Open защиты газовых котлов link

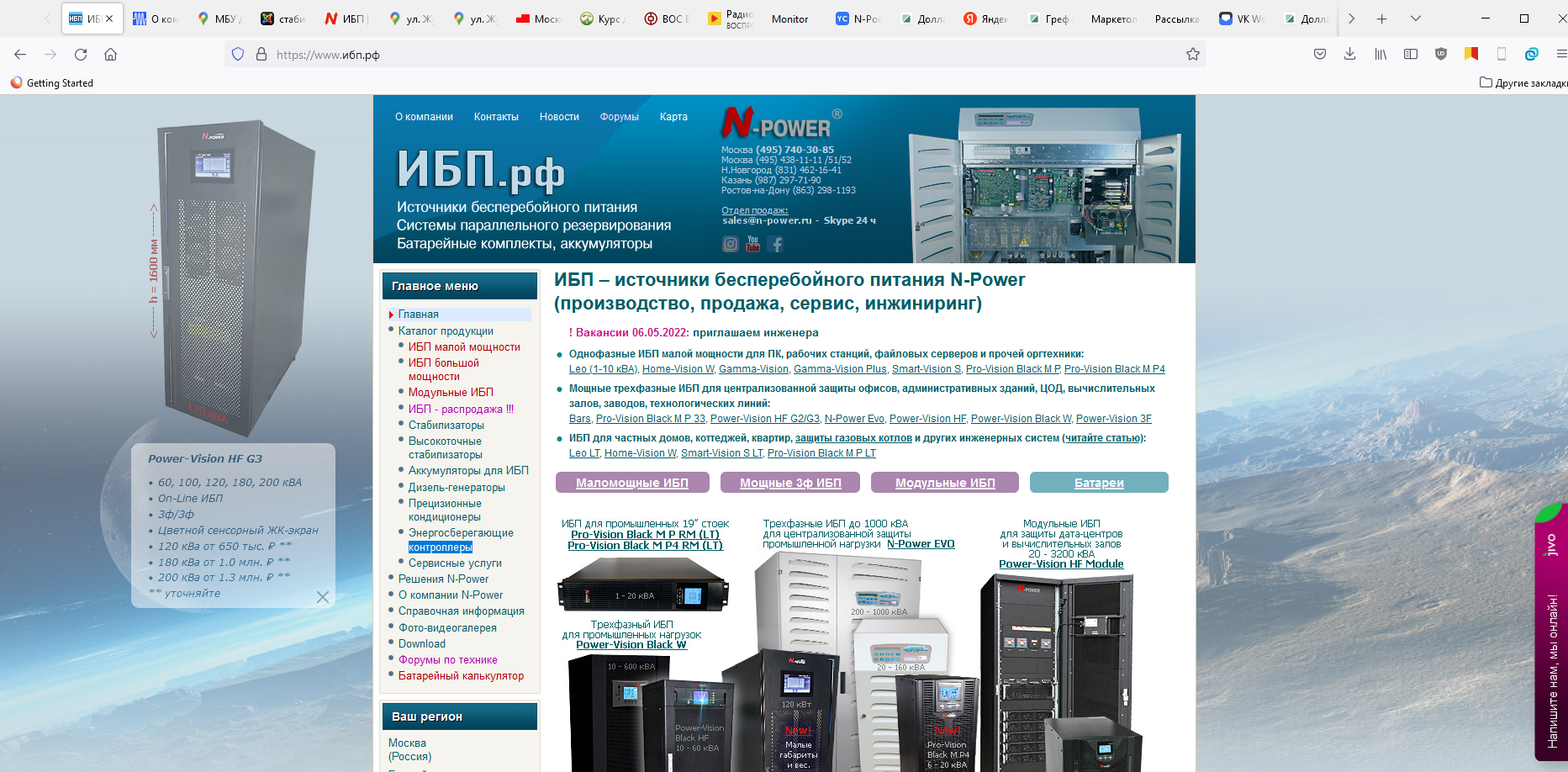pyautogui.click(x=853, y=438)
